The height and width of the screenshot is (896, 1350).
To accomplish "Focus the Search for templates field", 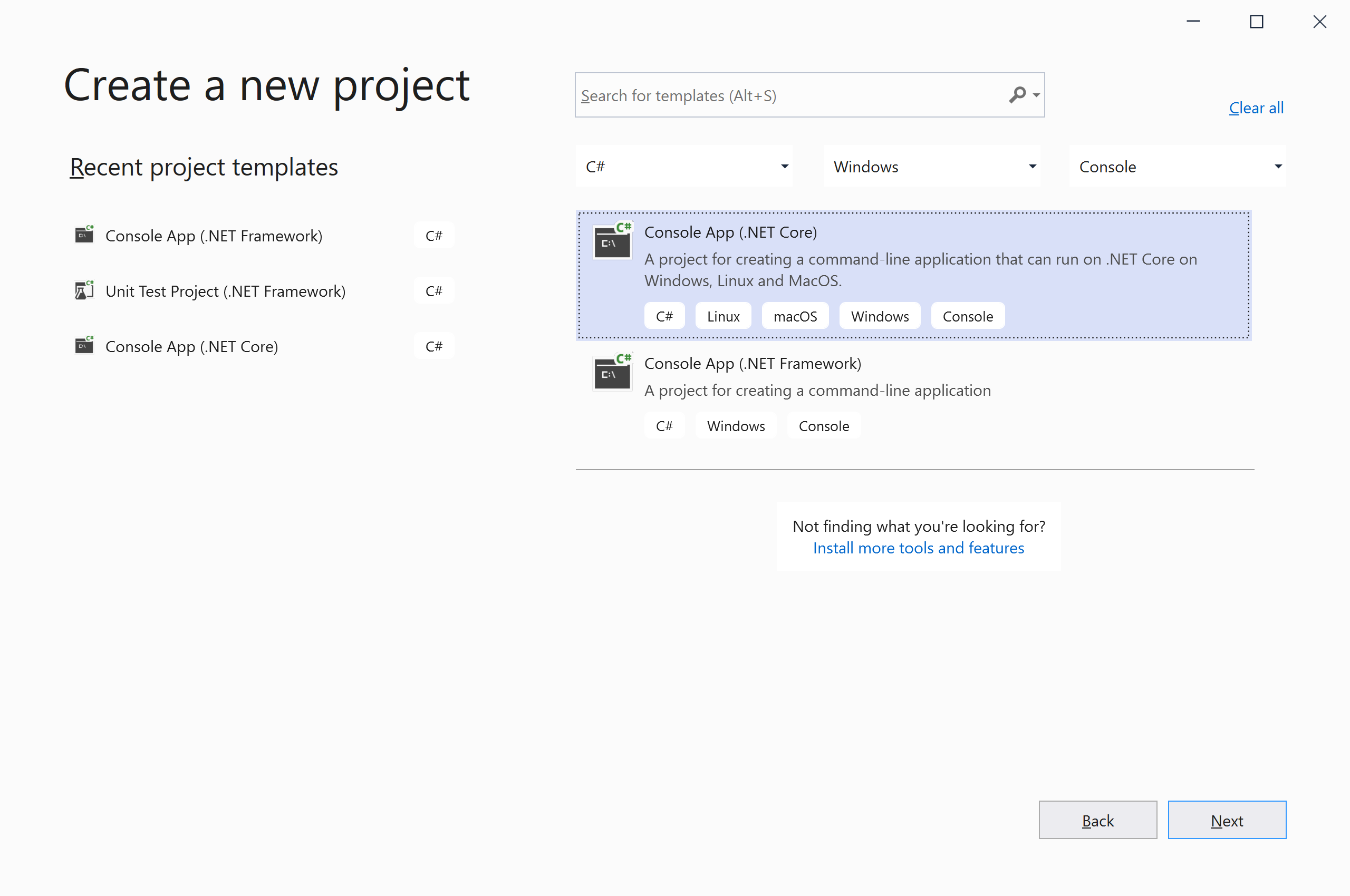I will point(789,95).
